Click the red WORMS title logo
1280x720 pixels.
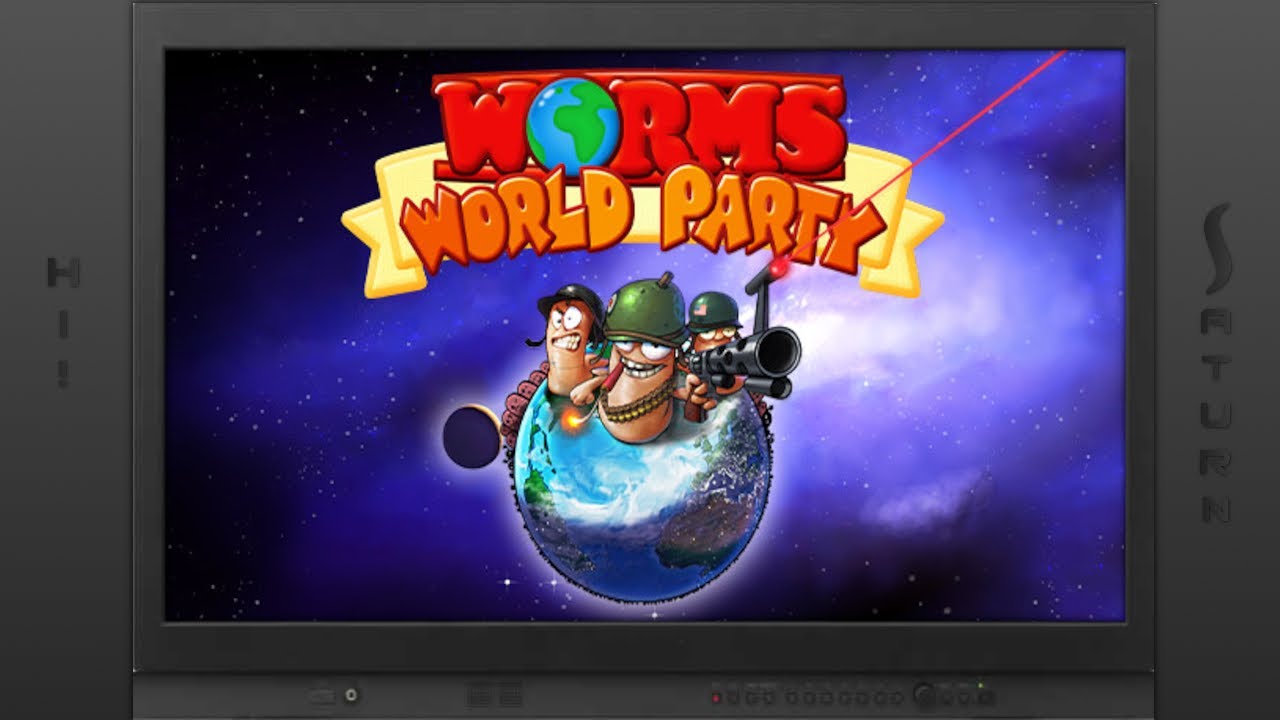[640, 125]
